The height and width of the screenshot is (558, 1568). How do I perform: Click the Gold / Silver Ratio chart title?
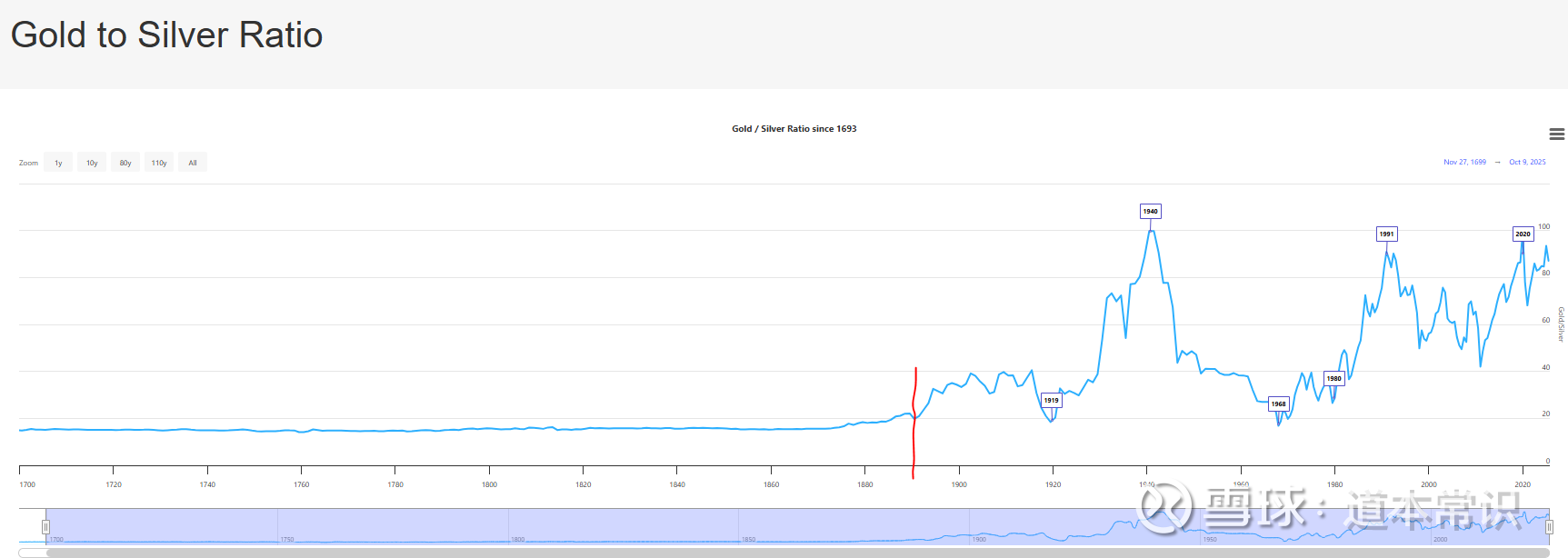click(x=794, y=129)
